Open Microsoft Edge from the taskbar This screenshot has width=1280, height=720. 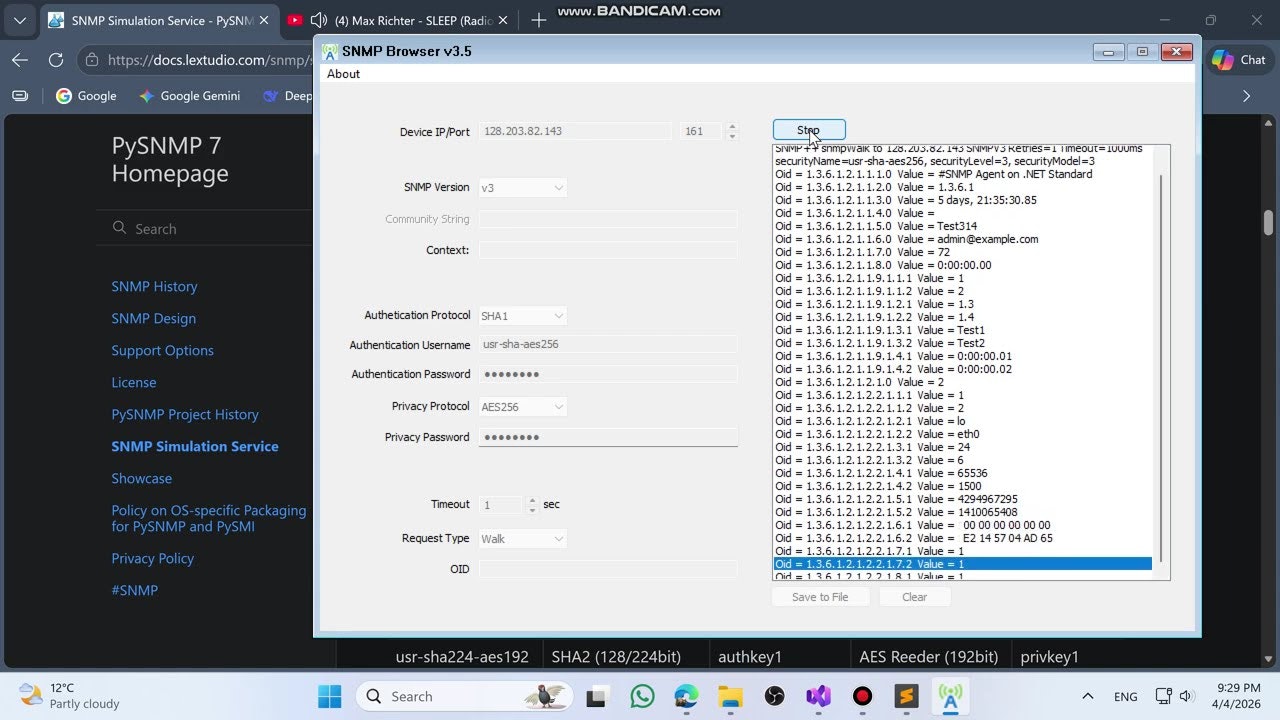pos(686,696)
